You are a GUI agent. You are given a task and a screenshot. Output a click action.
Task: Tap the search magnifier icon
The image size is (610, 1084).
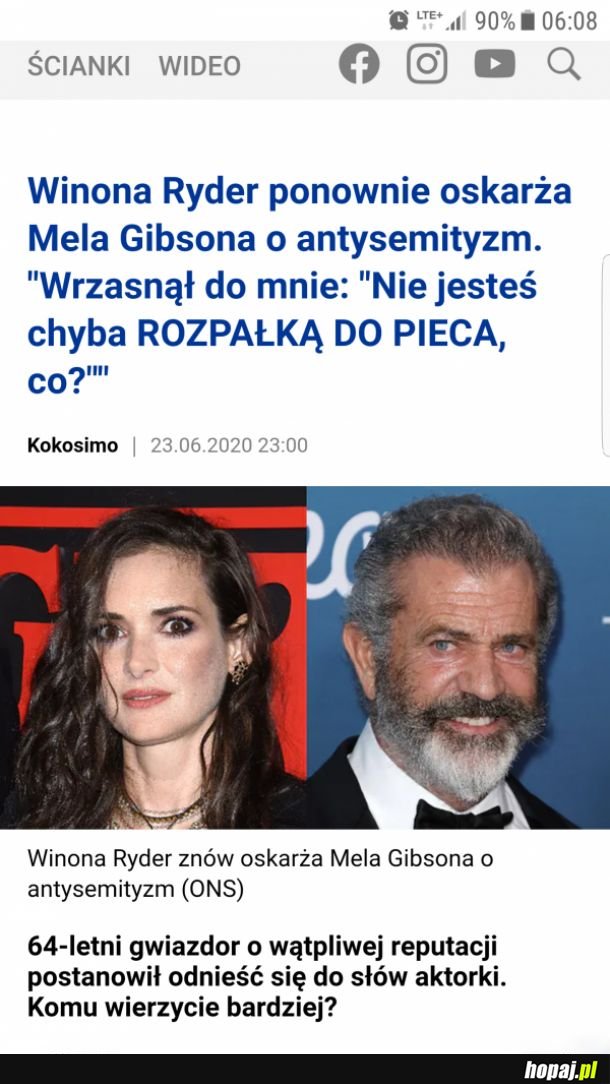click(x=564, y=64)
